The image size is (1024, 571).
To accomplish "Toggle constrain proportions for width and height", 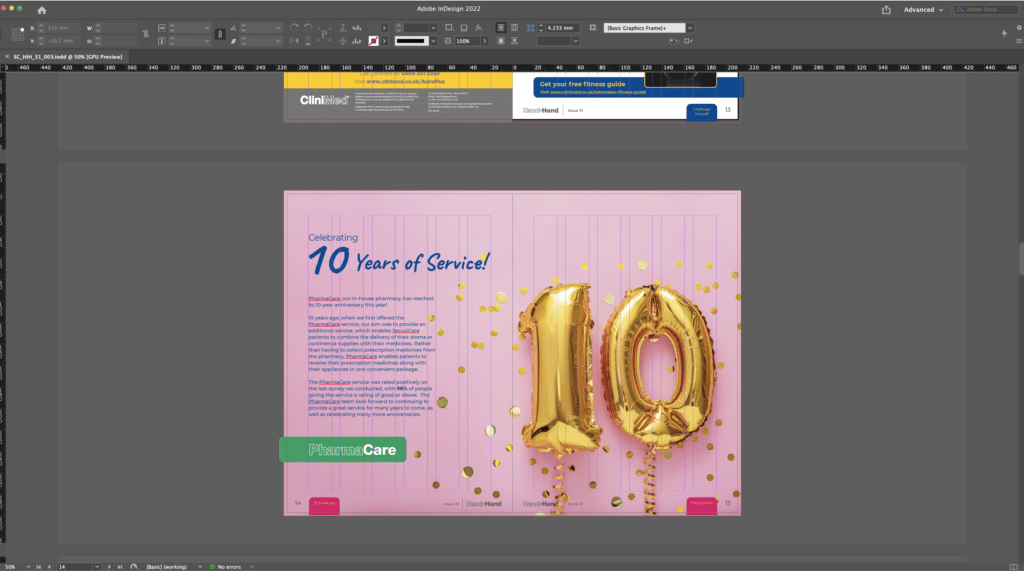I will pyautogui.click(x=146, y=34).
